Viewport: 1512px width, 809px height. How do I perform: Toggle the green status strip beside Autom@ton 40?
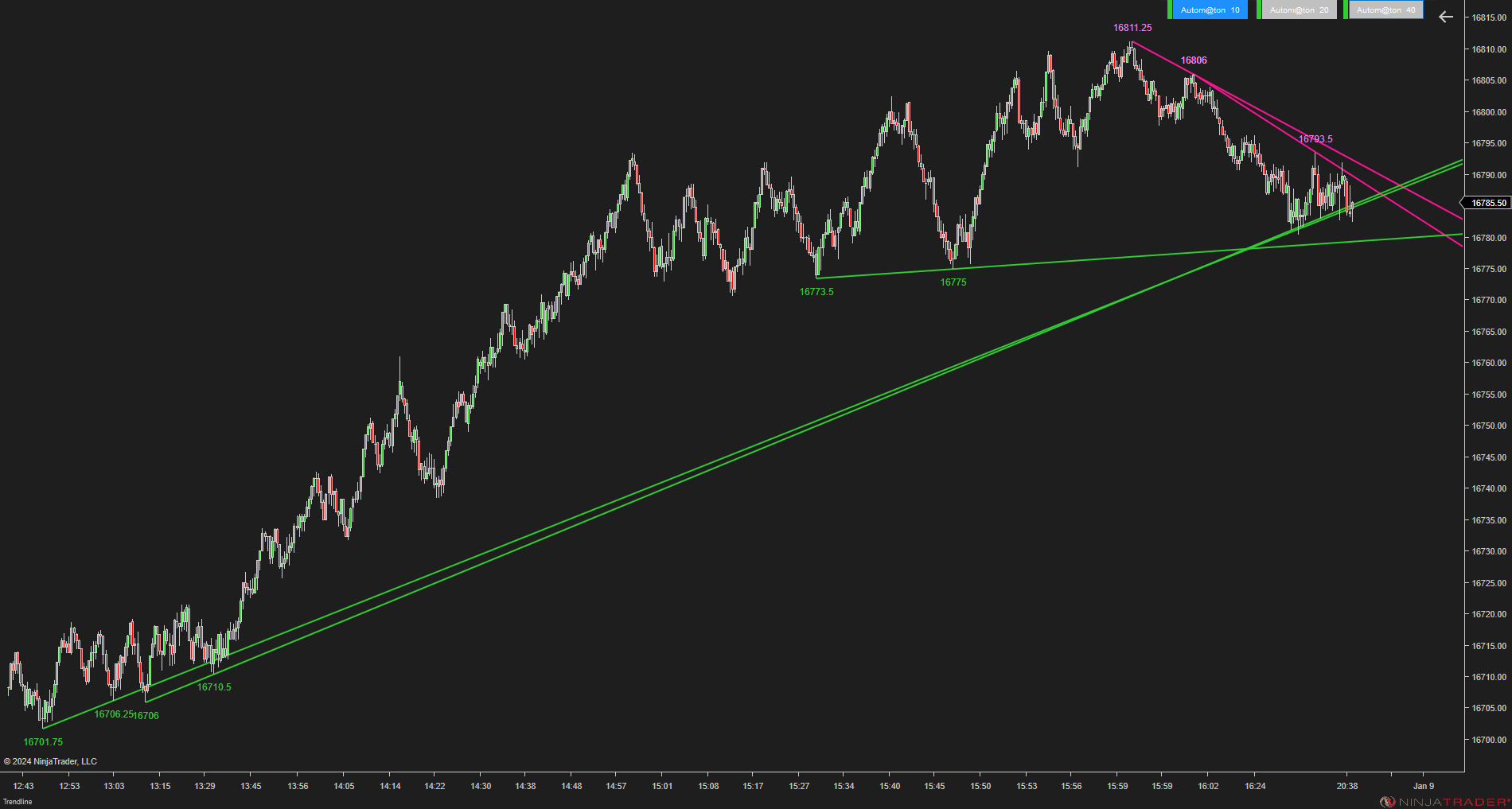pyautogui.click(x=1345, y=10)
